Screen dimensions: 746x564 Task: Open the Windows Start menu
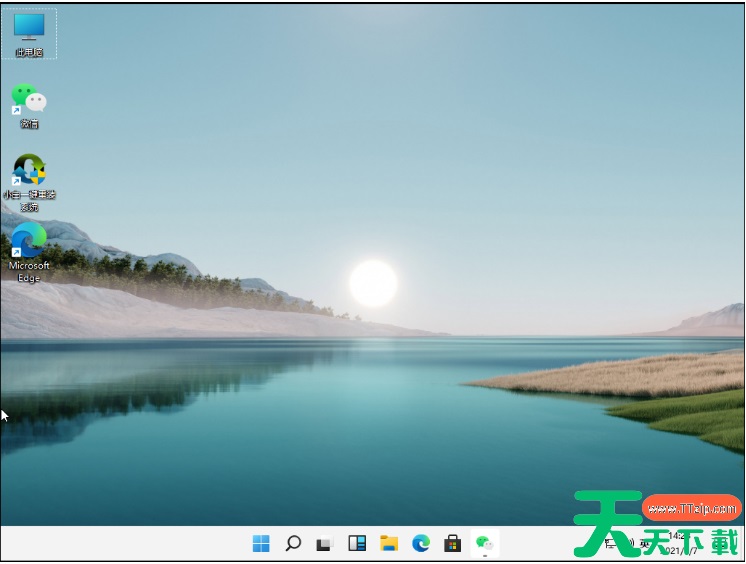tap(261, 543)
